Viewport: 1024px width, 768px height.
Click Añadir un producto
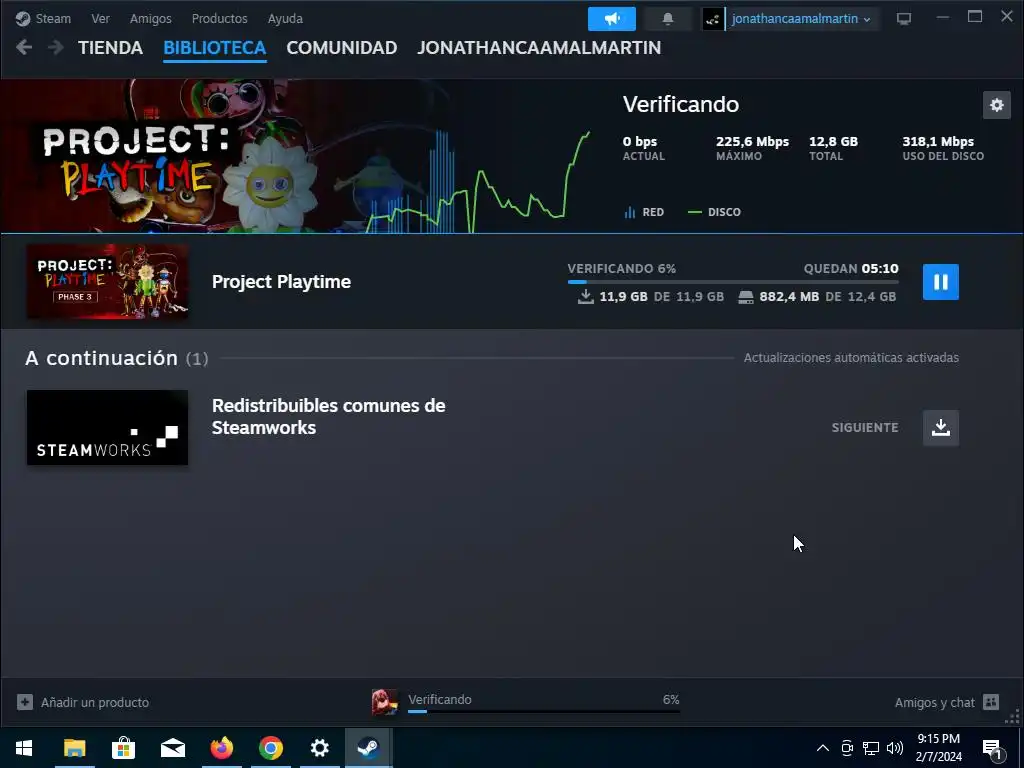click(x=95, y=702)
